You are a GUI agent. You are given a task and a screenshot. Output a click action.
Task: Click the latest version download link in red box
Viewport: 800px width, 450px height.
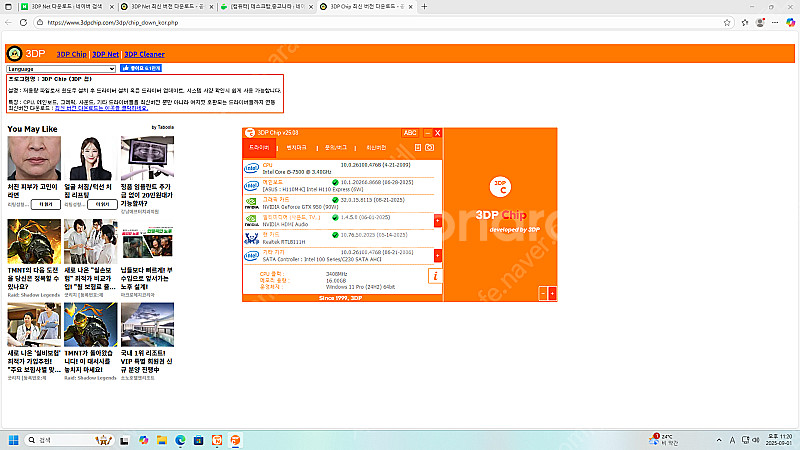point(102,108)
